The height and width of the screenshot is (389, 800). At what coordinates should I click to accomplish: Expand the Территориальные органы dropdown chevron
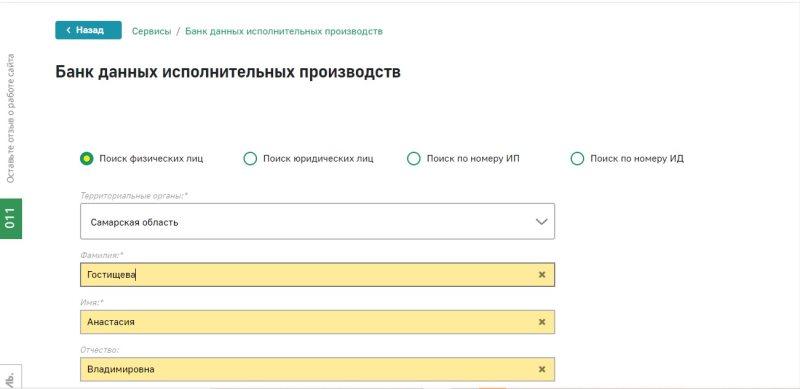(541, 222)
